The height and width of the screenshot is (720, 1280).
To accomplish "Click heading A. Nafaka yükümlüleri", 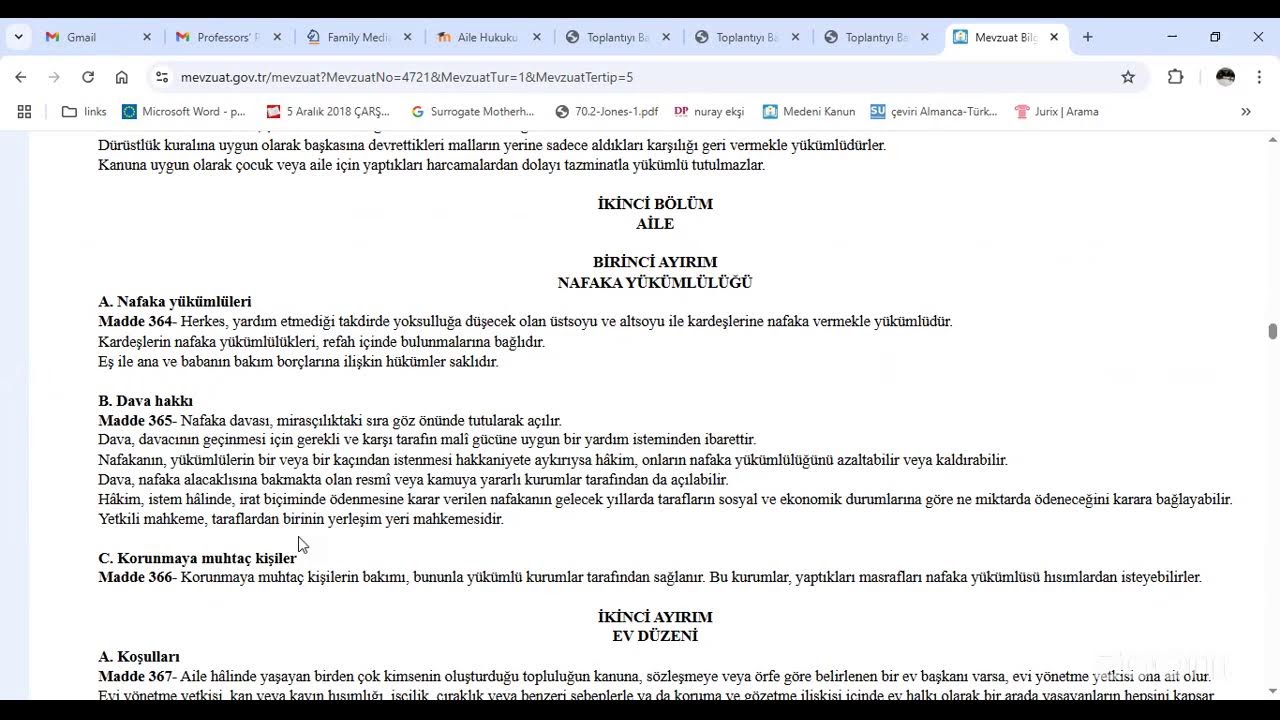I will click(x=175, y=302).
